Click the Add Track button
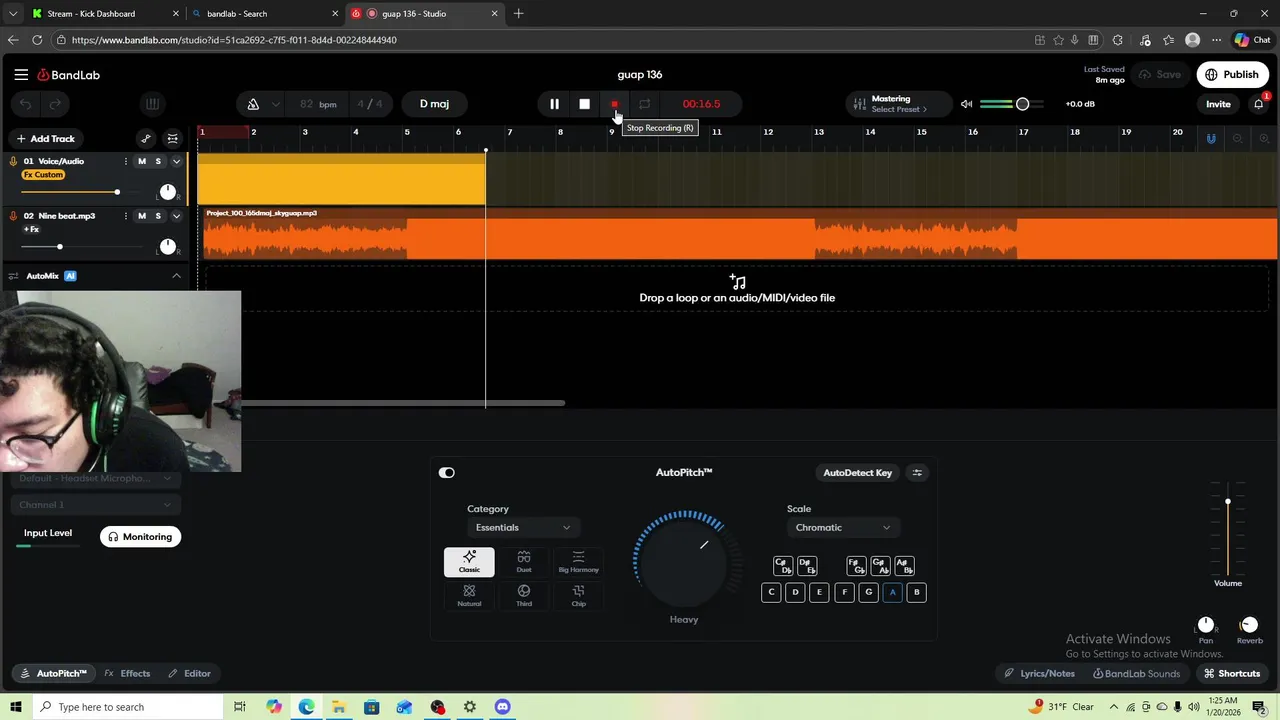This screenshot has width=1280, height=720. point(45,139)
